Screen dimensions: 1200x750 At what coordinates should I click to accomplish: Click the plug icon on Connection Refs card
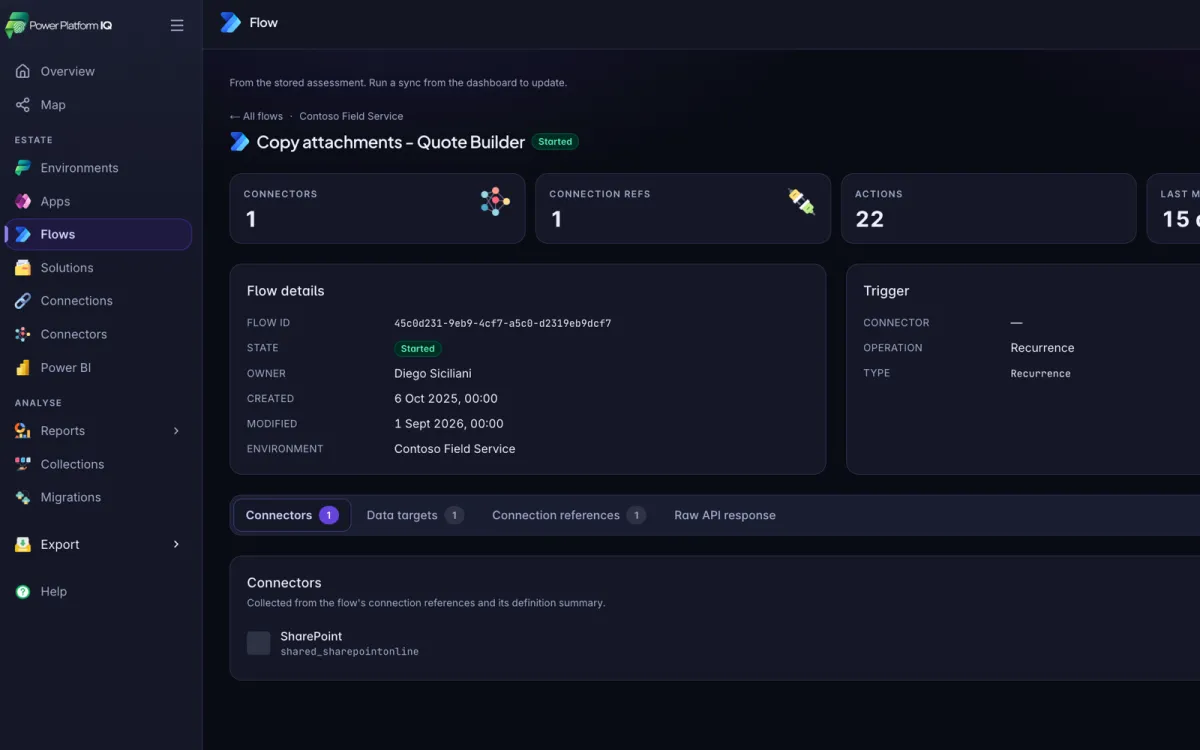click(x=801, y=201)
